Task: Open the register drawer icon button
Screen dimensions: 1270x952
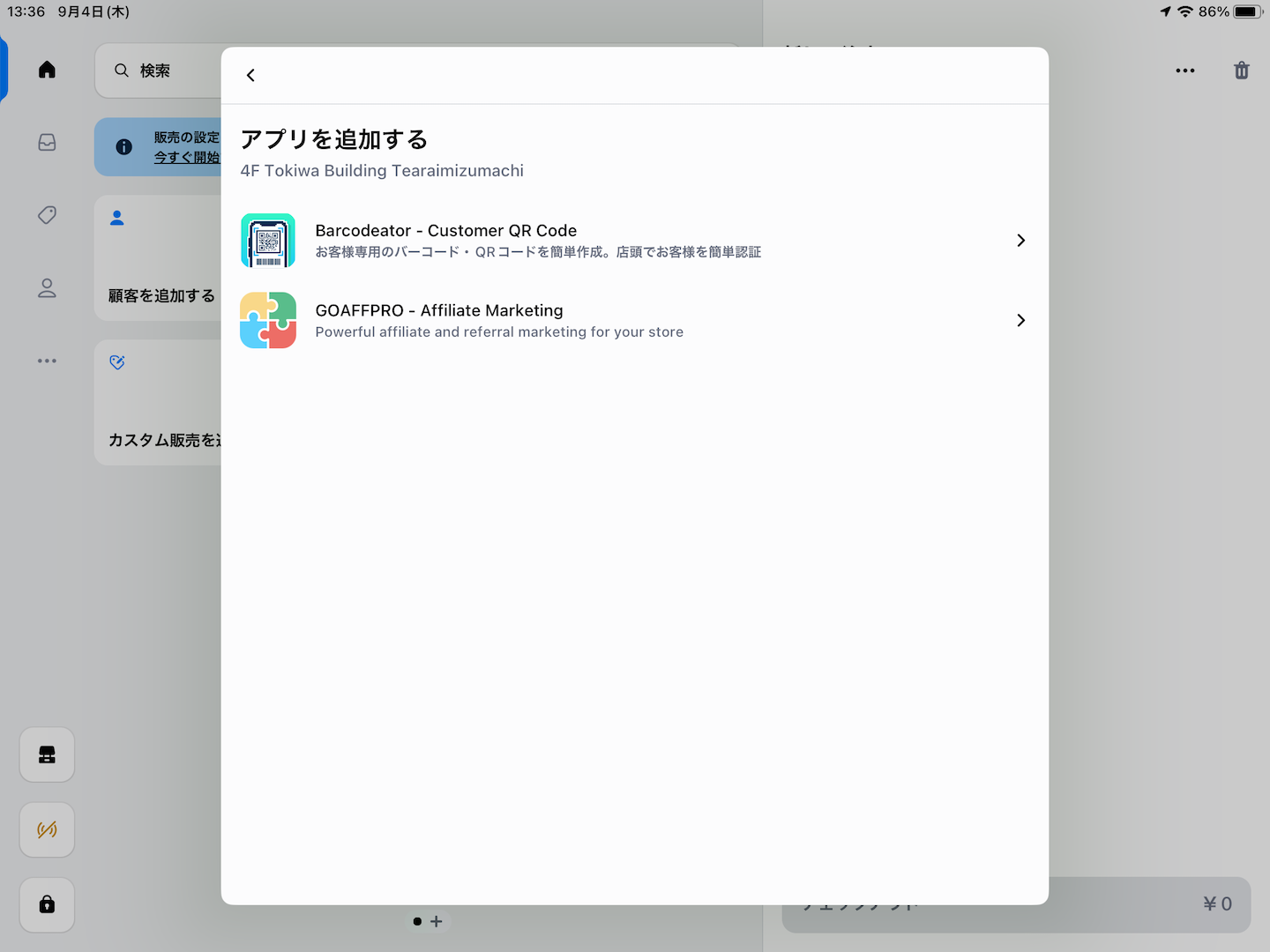Action: [x=48, y=755]
